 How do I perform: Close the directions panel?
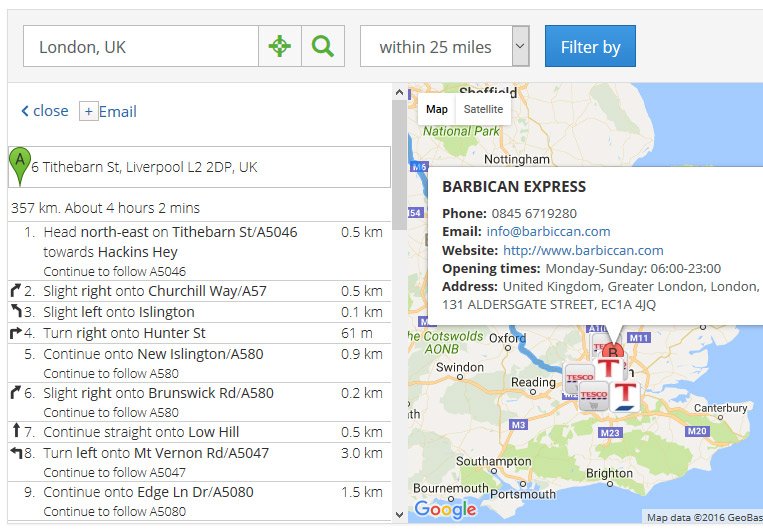click(x=45, y=111)
